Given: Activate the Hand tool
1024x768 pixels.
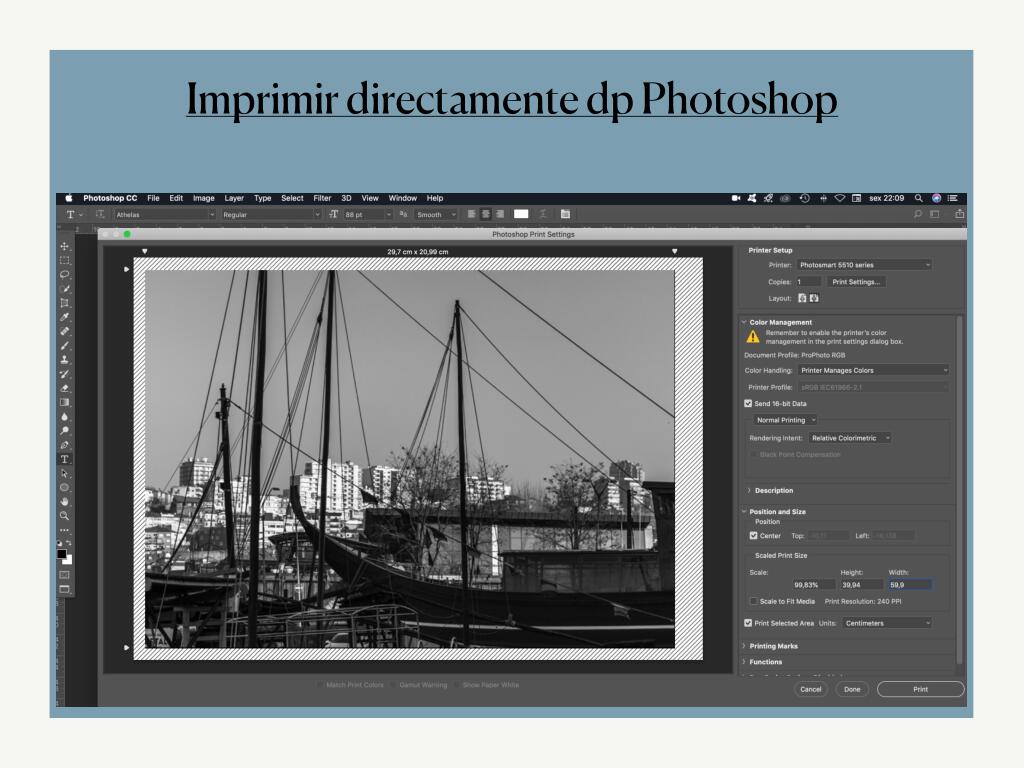Looking at the screenshot, I should click(65, 501).
